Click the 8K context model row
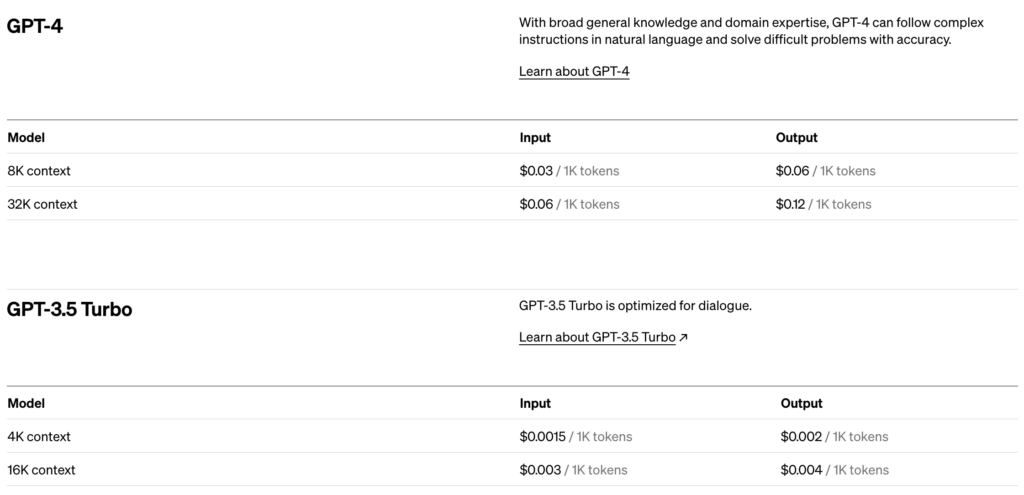Image resolution: width=1024 pixels, height=495 pixels. tap(512, 170)
